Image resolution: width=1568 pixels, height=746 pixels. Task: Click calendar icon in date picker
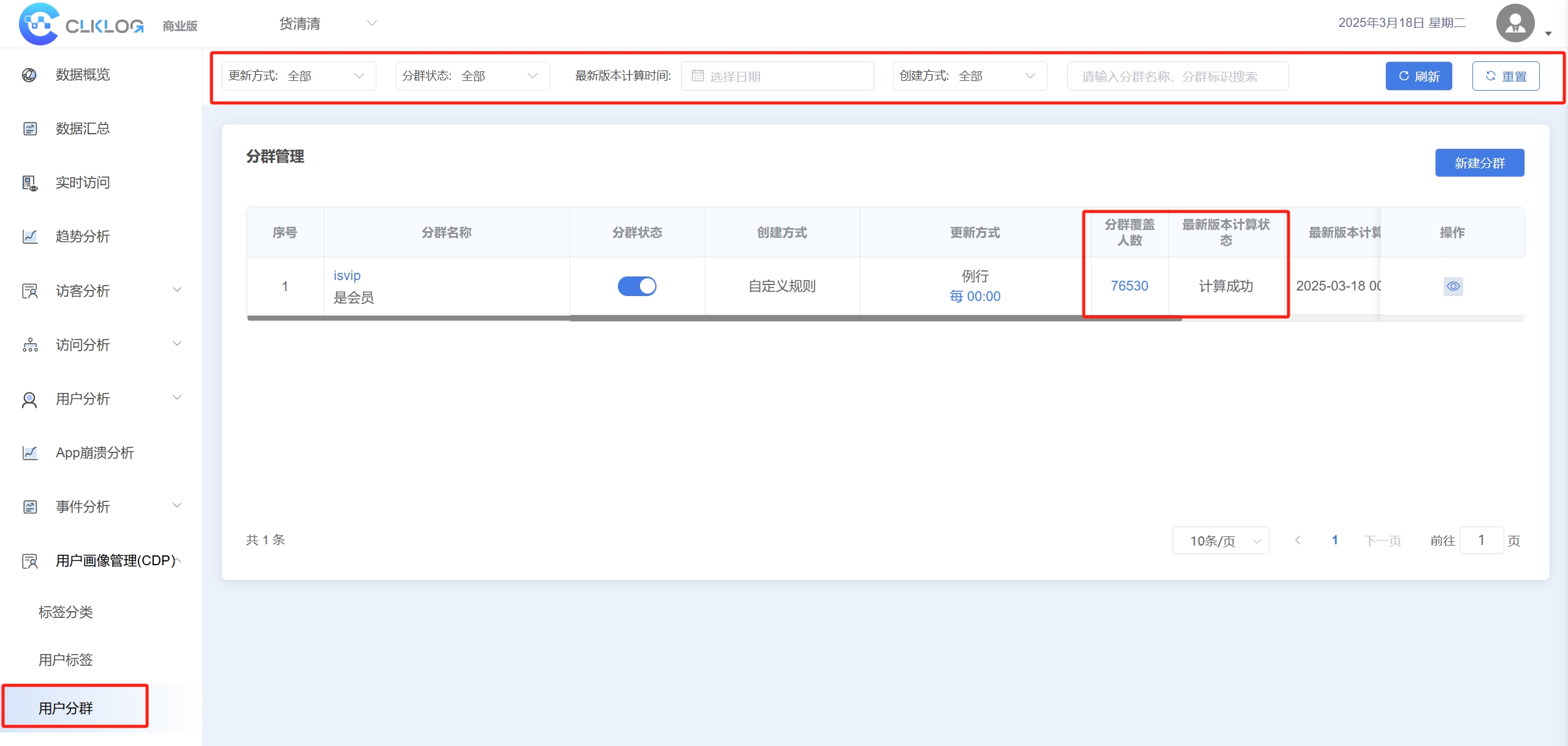pyautogui.click(x=698, y=76)
